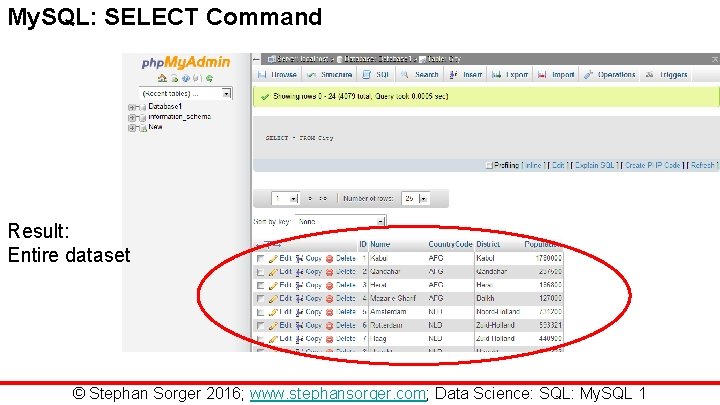
Task: Check the checkbox for the Amsterdam row
Action: pos(260,312)
